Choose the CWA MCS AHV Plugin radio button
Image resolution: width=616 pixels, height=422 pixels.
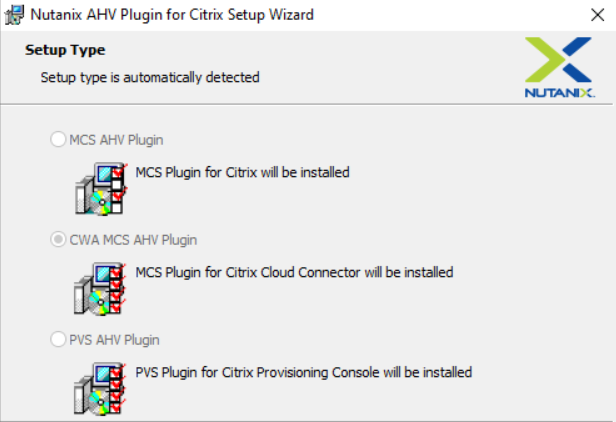(58, 240)
